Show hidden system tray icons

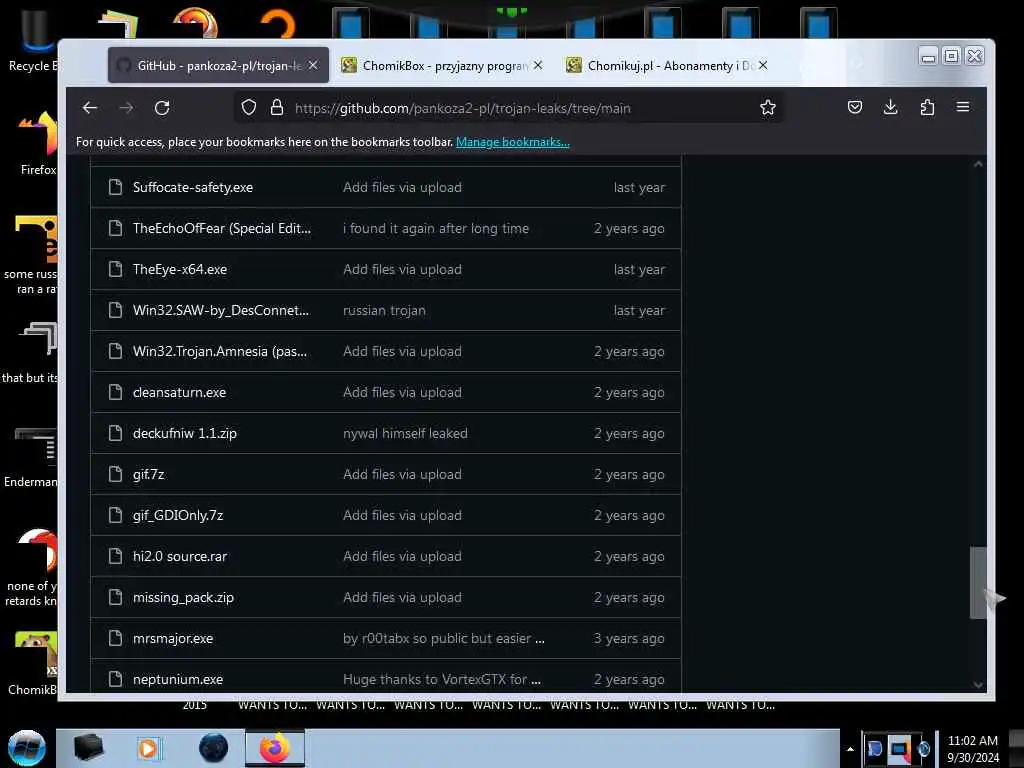(850, 749)
